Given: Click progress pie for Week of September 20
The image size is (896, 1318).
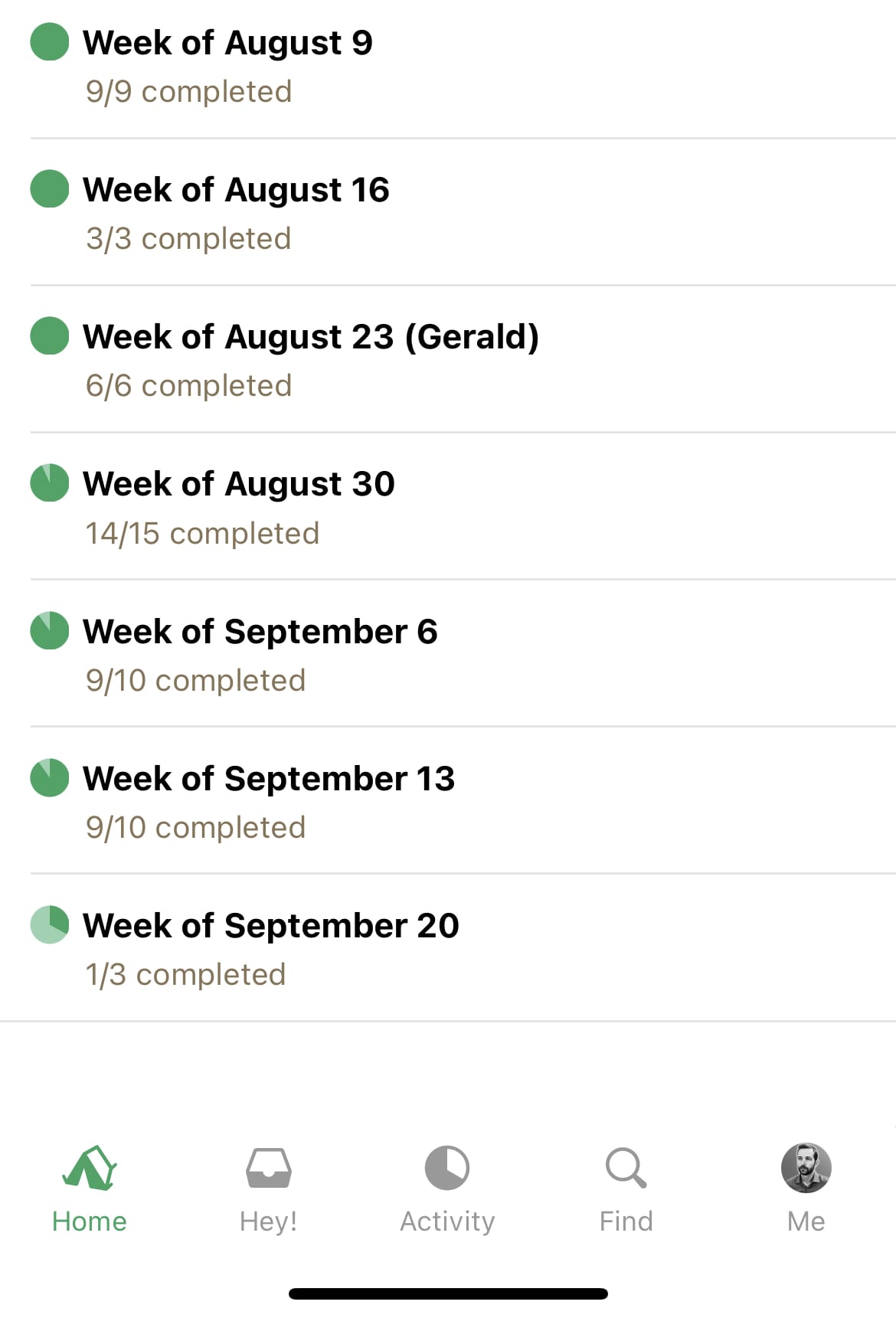Looking at the screenshot, I should (50, 924).
